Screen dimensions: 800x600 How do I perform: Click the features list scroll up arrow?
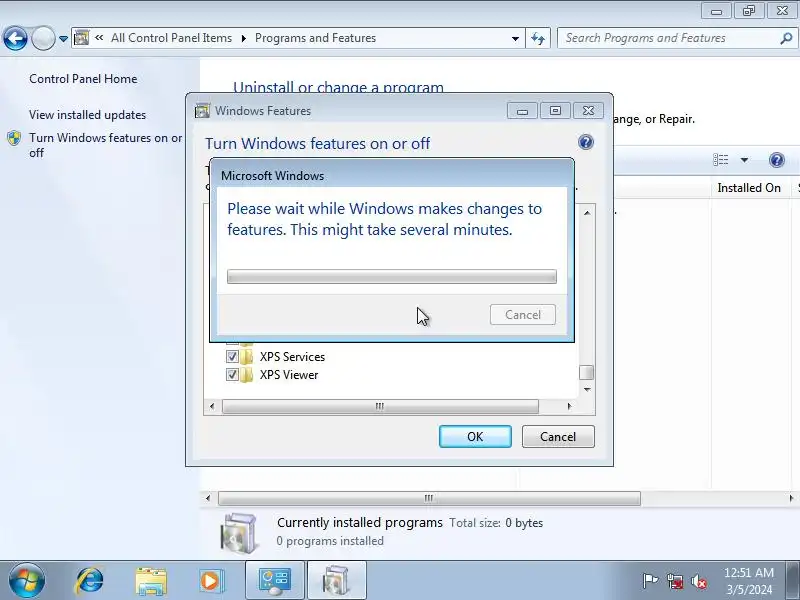point(587,212)
